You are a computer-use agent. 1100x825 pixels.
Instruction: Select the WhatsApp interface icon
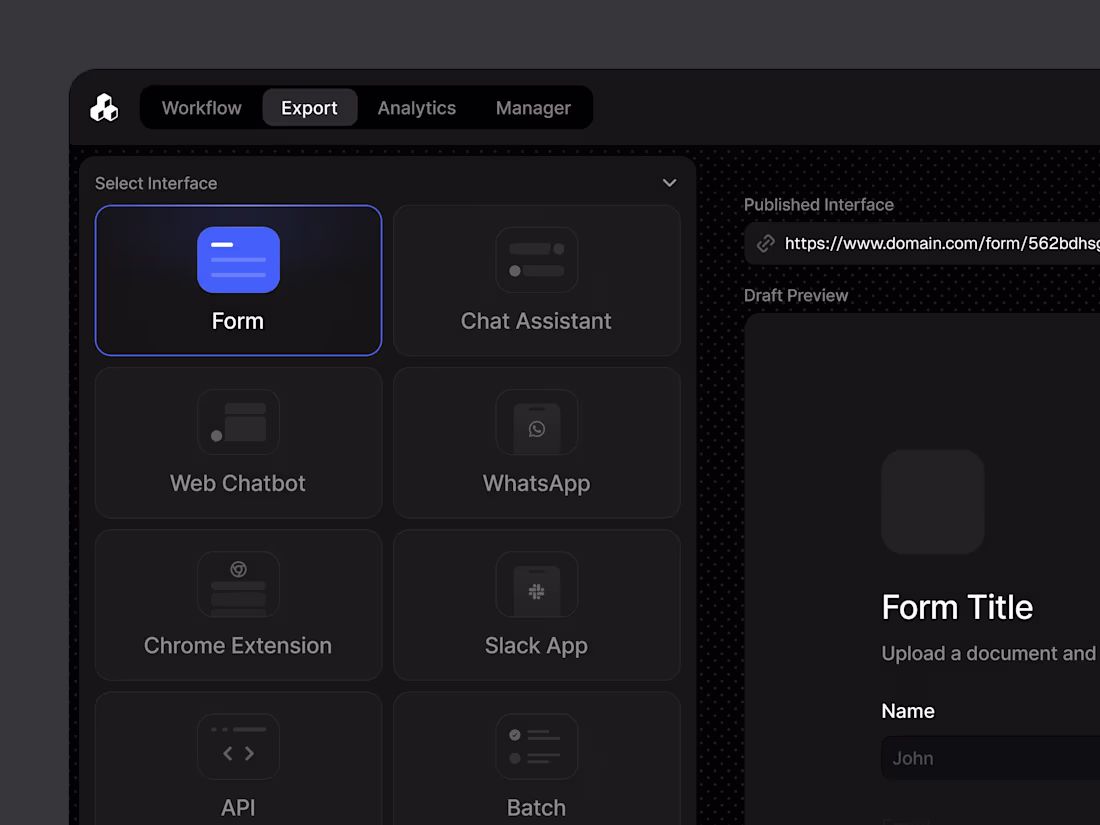[x=537, y=422]
